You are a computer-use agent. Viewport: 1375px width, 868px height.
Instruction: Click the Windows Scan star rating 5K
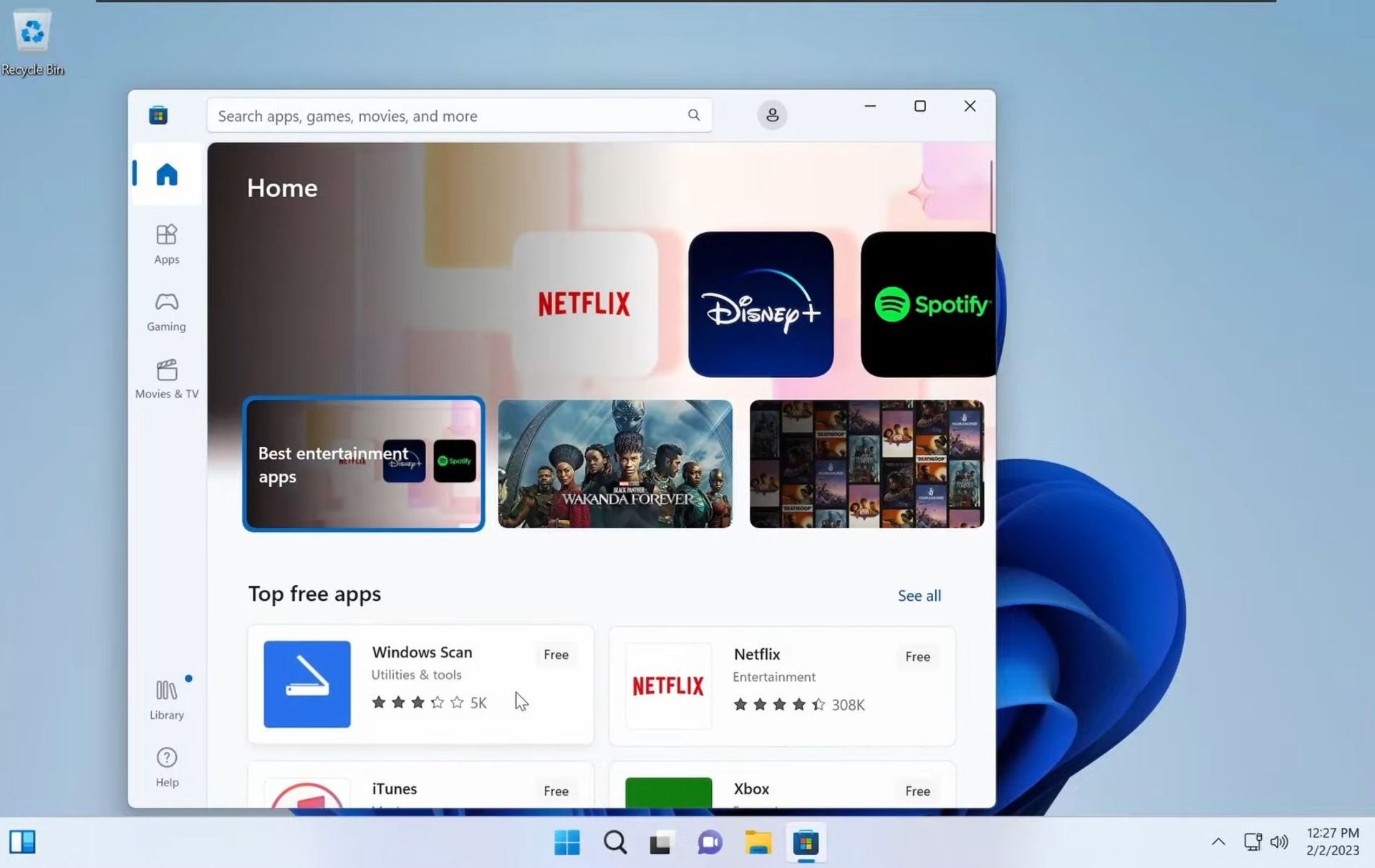point(429,703)
